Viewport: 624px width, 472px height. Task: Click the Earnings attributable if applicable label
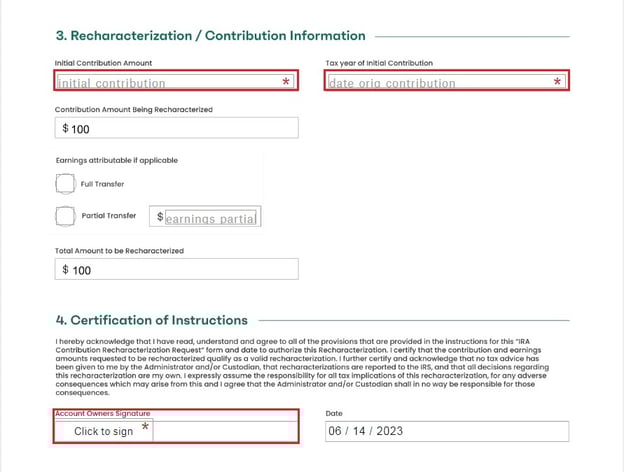(x=117, y=160)
